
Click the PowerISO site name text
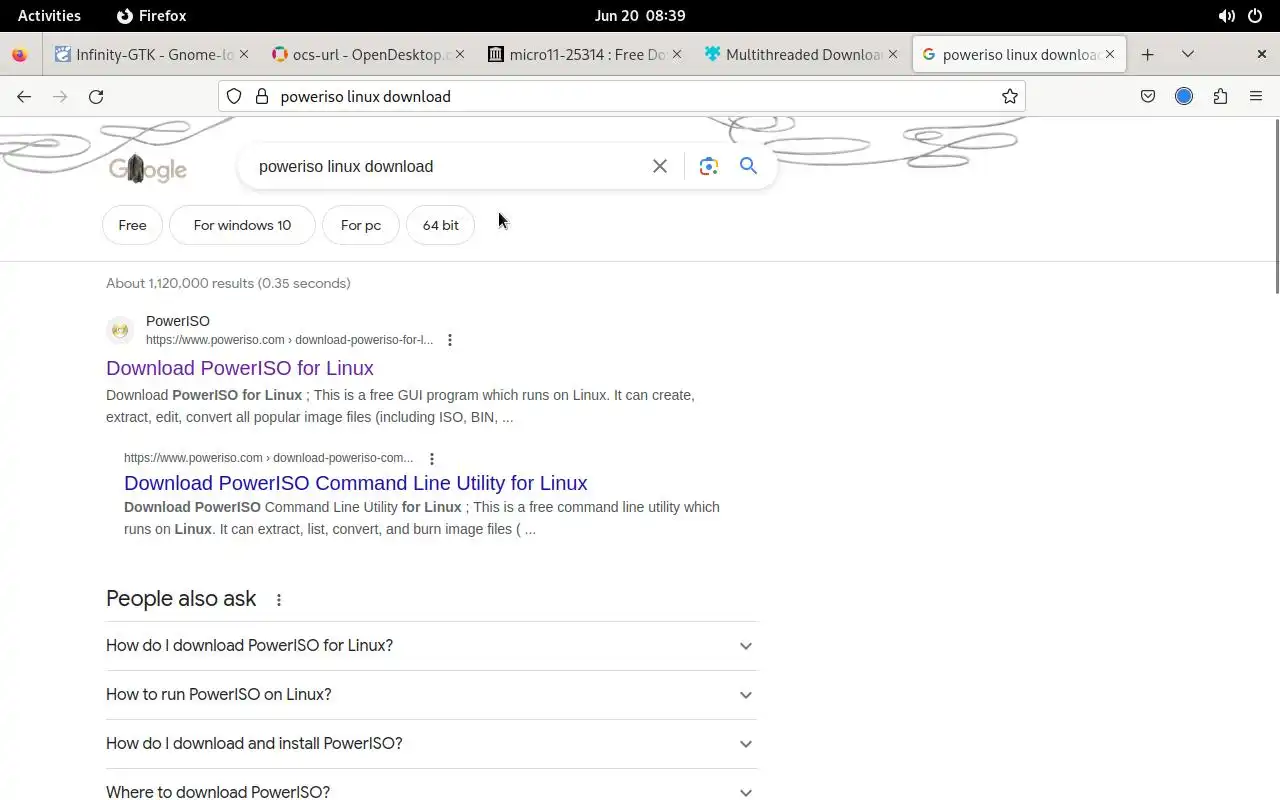(178, 321)
